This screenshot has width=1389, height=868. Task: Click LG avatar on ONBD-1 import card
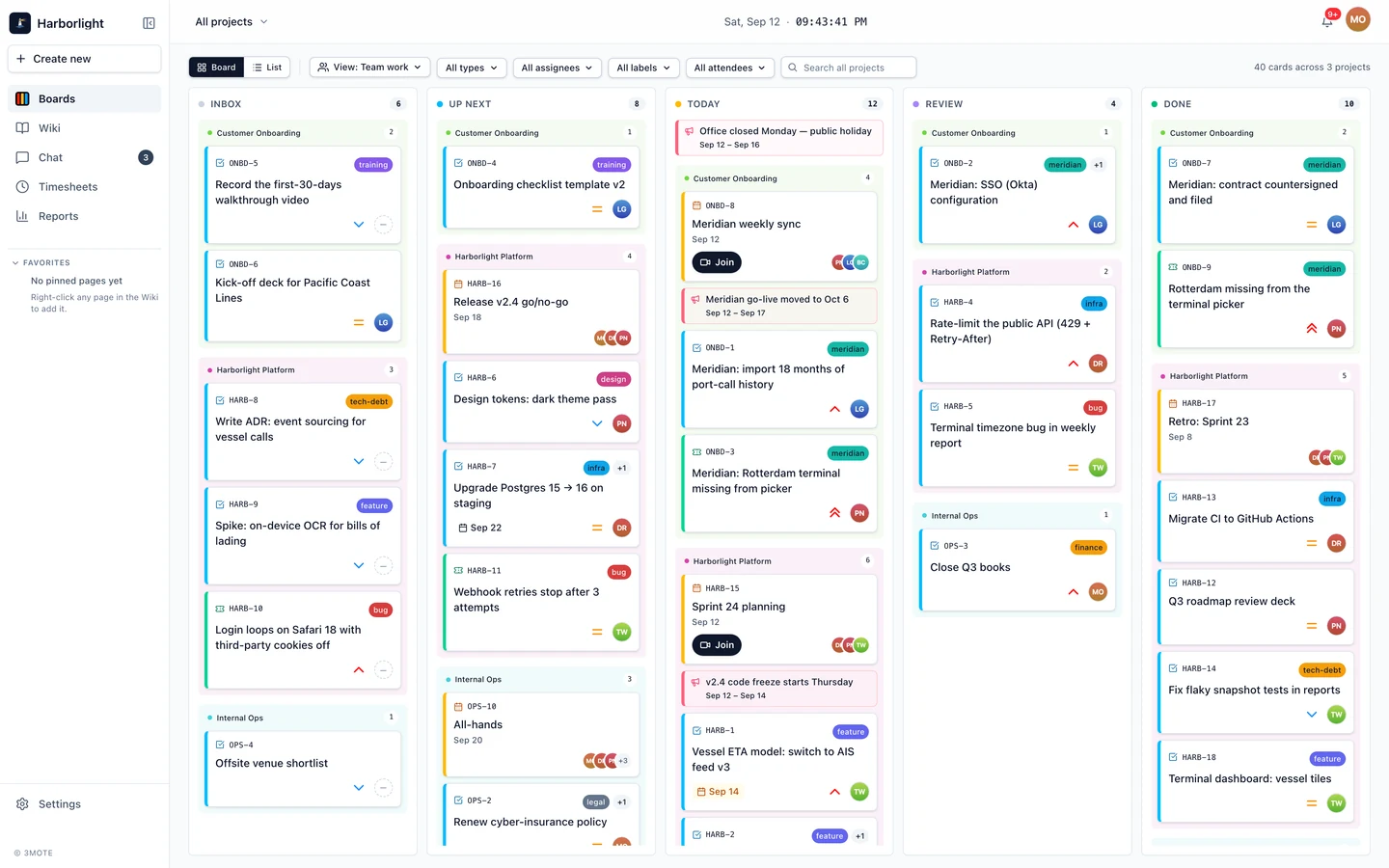(859, 409)
